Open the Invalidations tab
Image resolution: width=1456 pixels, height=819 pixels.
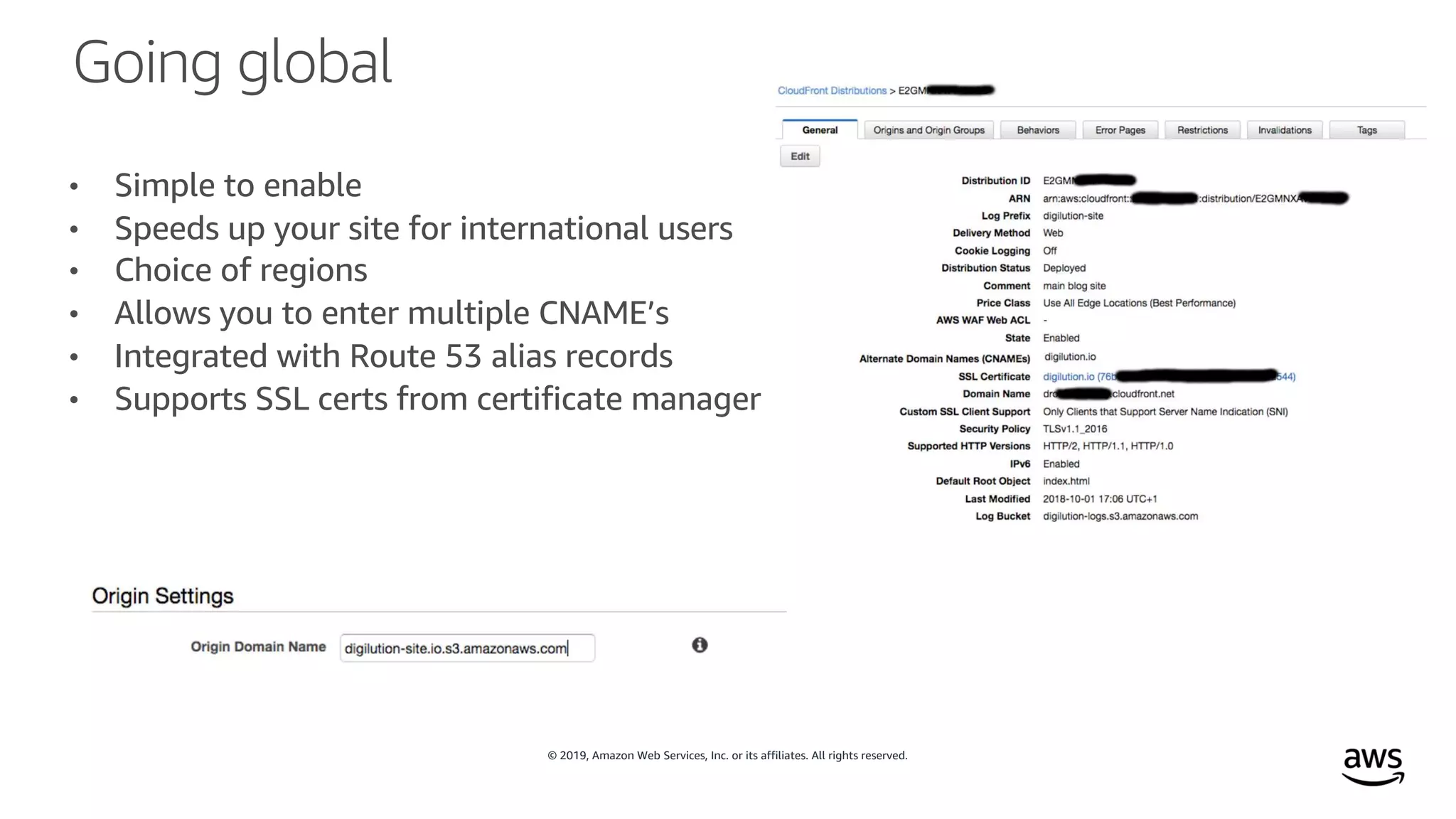pos(1285,130)
